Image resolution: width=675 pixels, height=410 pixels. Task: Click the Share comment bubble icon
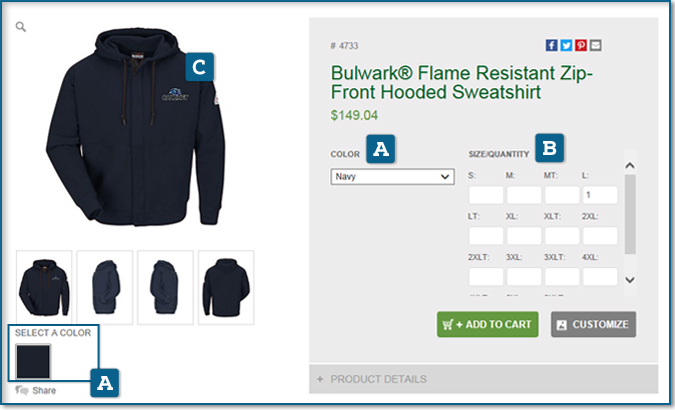click(x=22, y=390)
